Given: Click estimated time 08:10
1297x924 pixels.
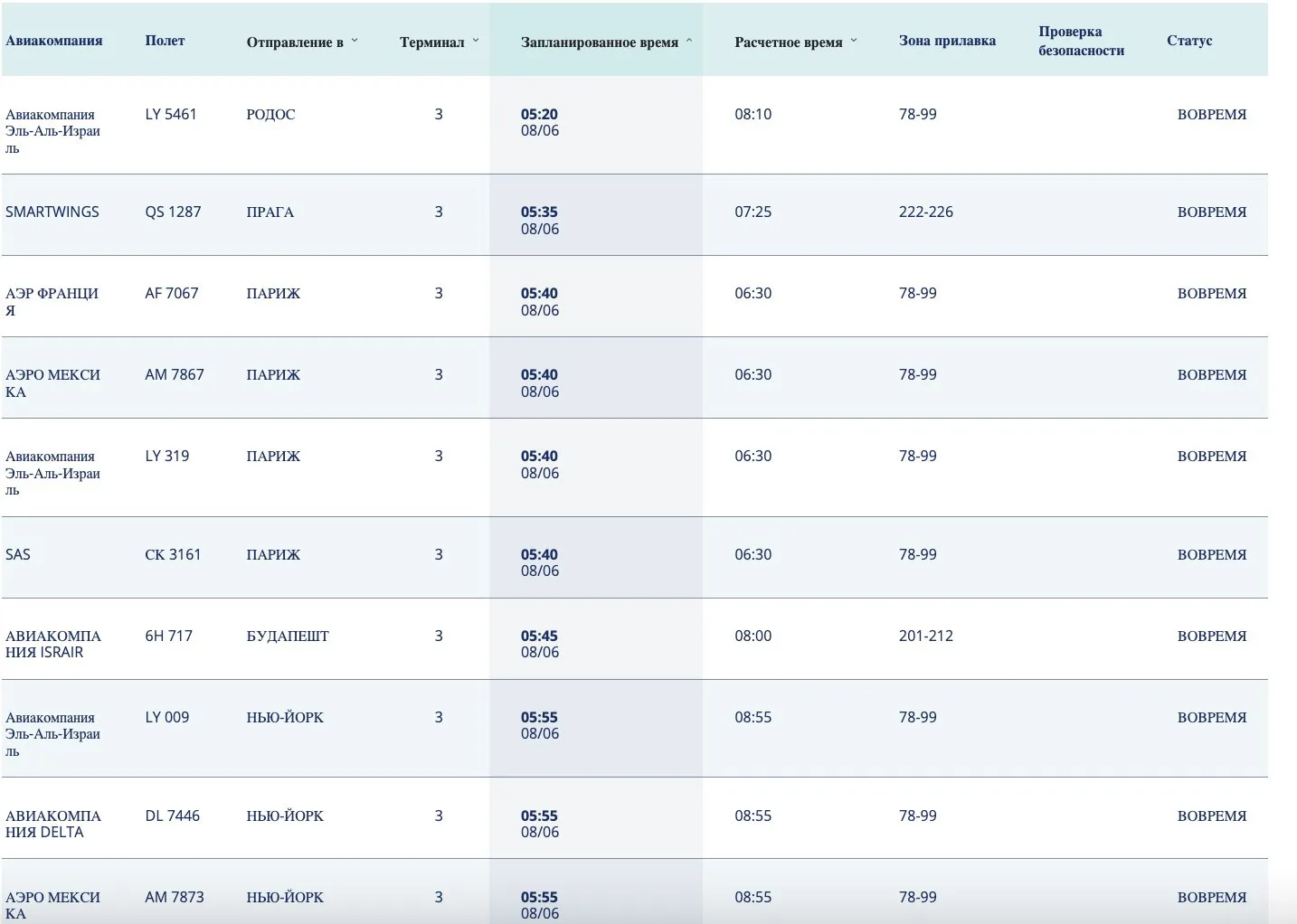Looking at the screenshot, I should pos(753,114).
